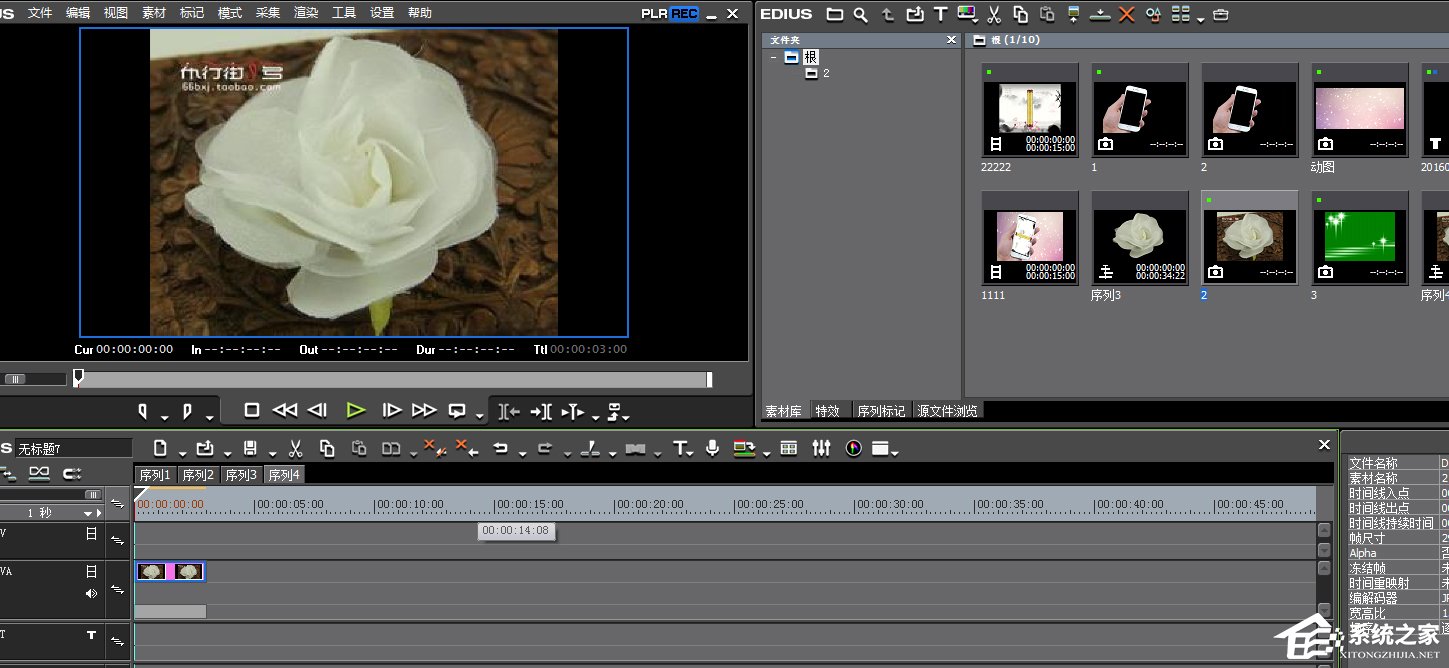
Task: Toggle the T track title lock icon
Action: [x=91, y=635]
